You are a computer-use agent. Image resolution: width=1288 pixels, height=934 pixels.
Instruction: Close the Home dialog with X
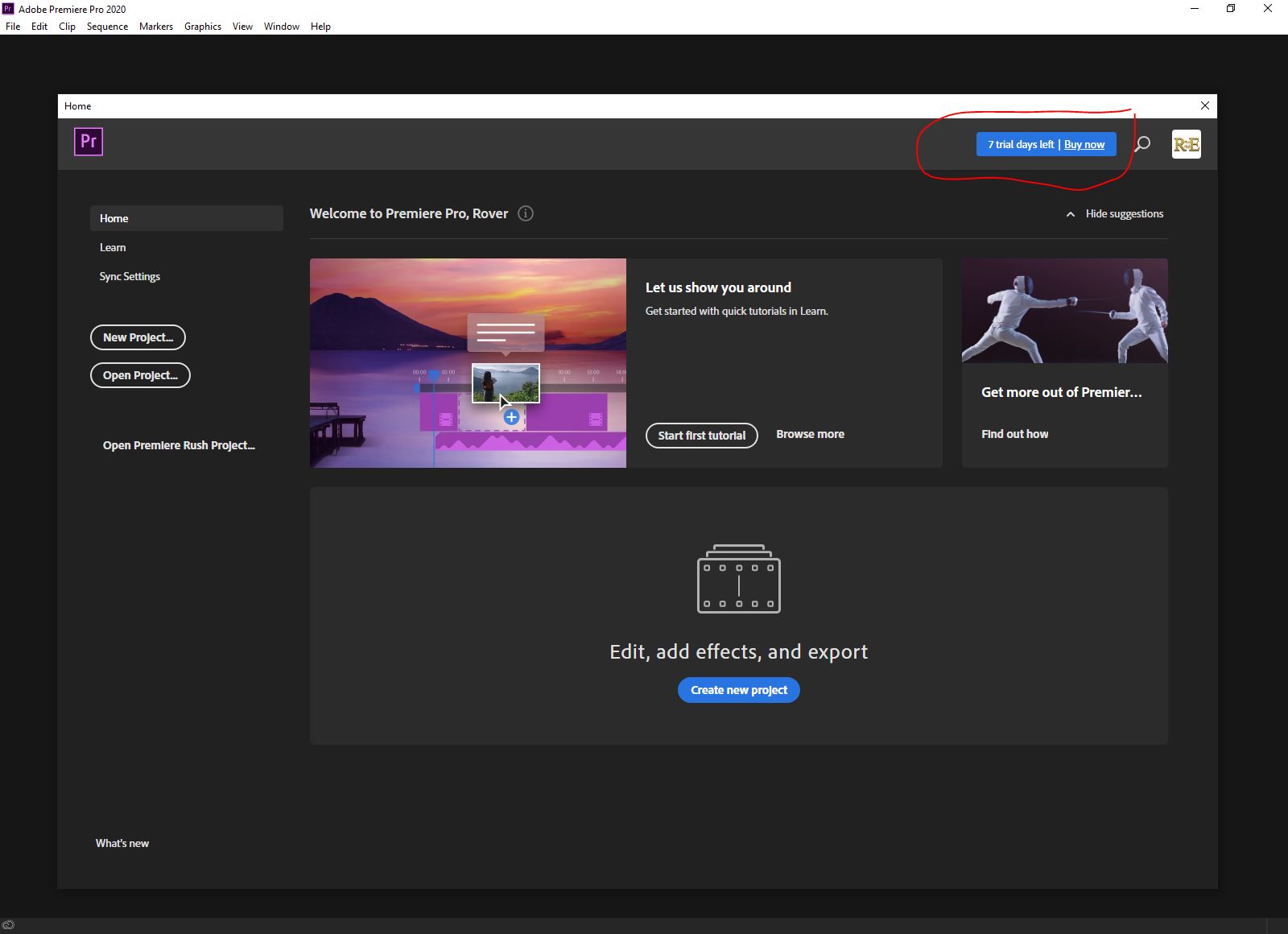1205,105
